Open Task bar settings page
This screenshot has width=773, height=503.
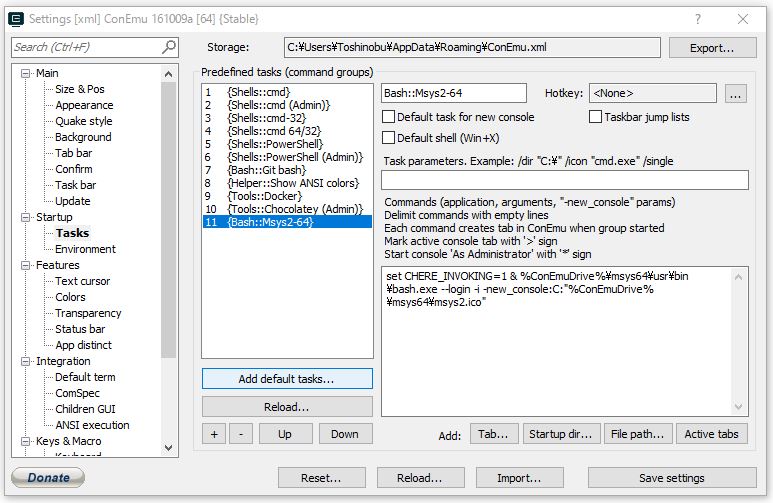[x=75, y=185]
